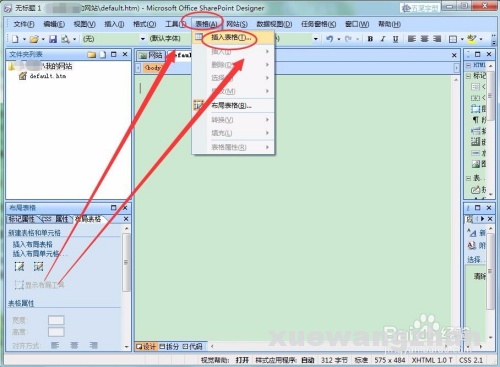Click the Save floppy disk icon
500x367 pixels.
click(53, 39)
